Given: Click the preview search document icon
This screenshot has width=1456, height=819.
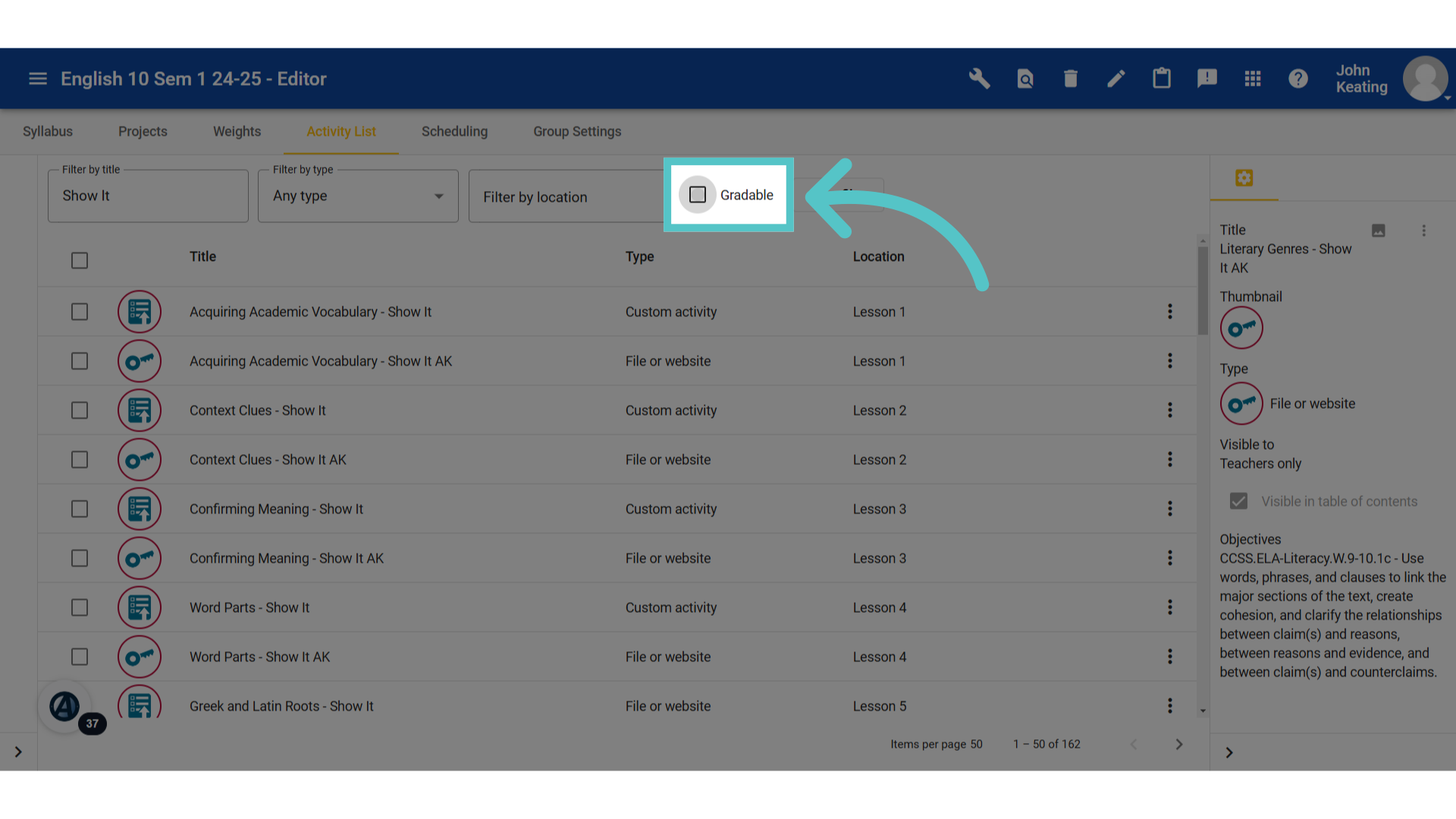Looking at the screenshot, I should 1025,79.
